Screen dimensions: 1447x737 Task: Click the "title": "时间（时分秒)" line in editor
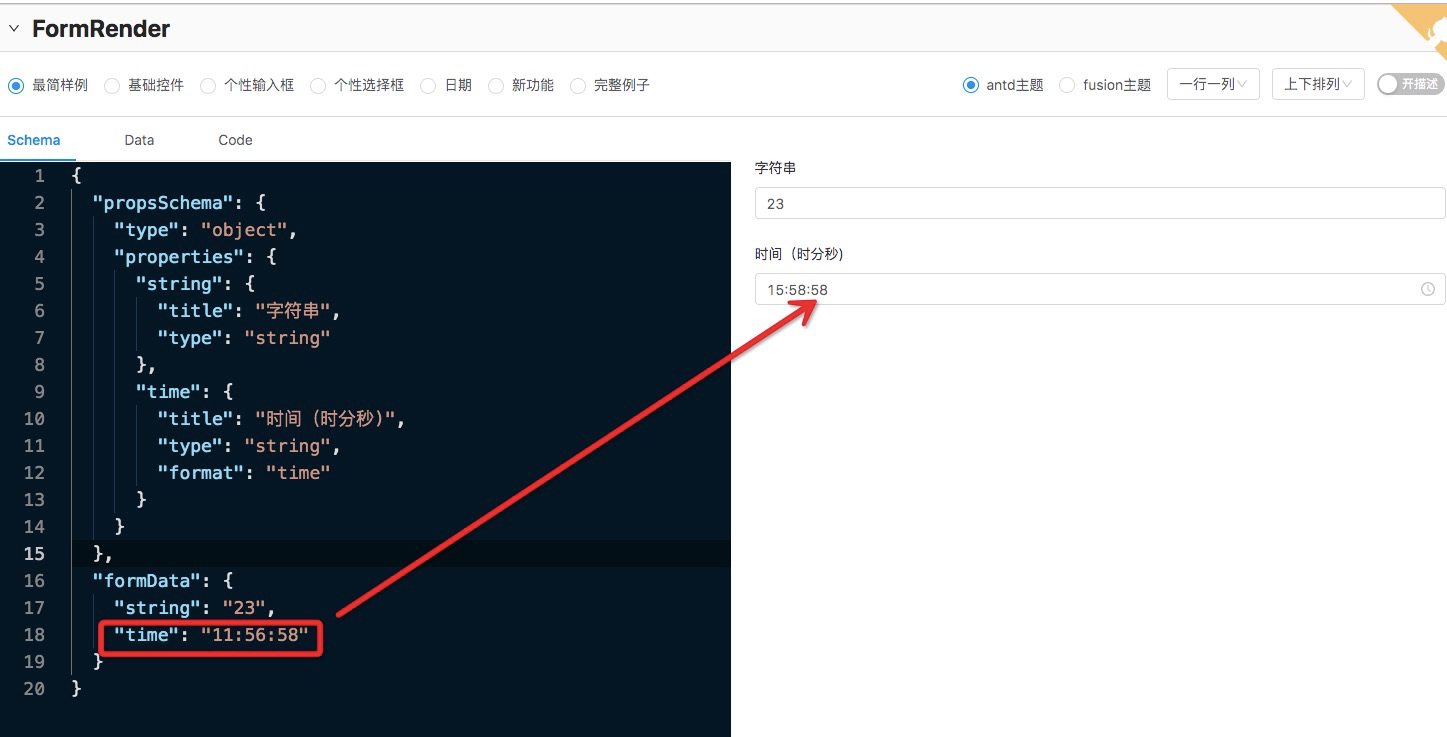coord(281,419)
